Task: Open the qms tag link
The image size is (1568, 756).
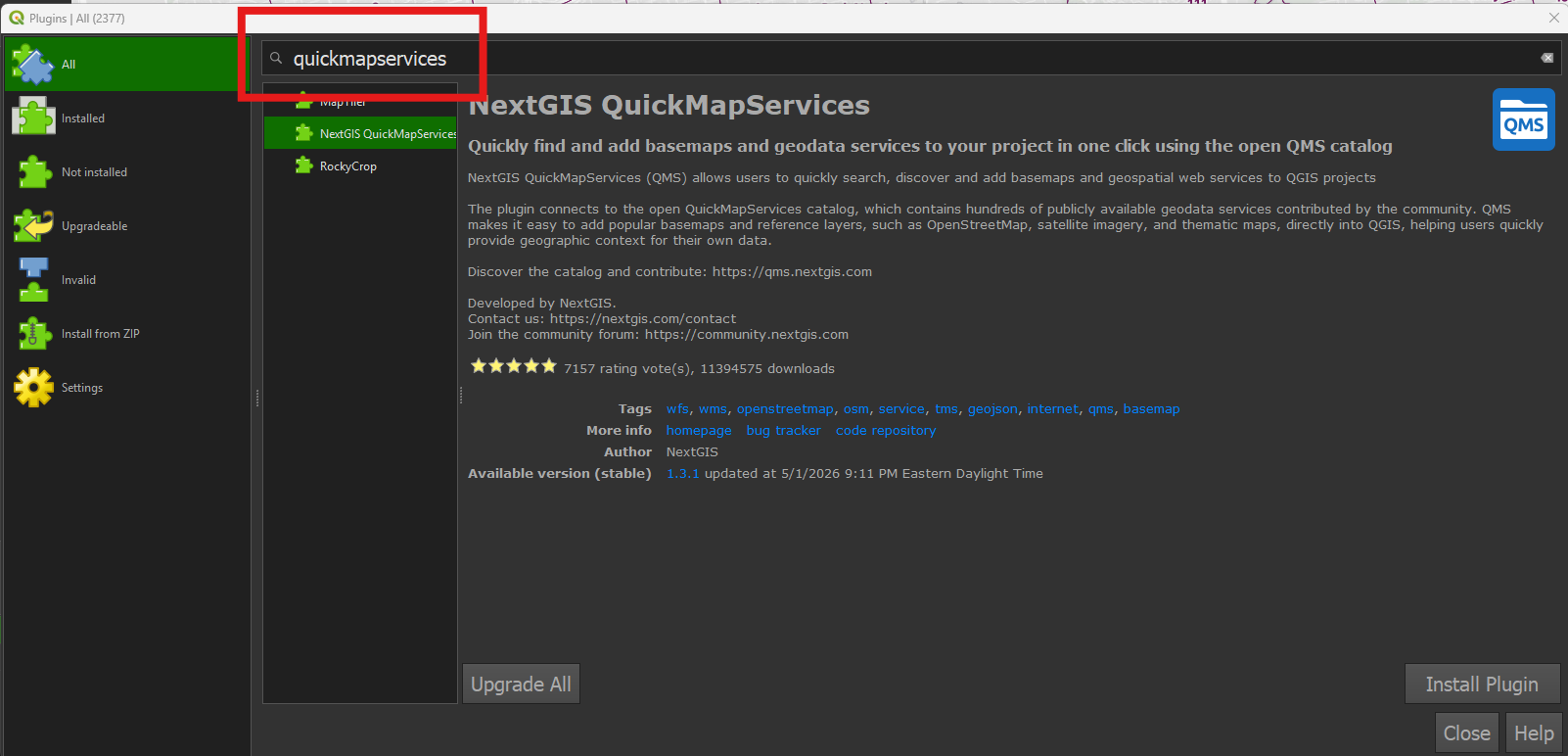Action: tap(1100, 409)
